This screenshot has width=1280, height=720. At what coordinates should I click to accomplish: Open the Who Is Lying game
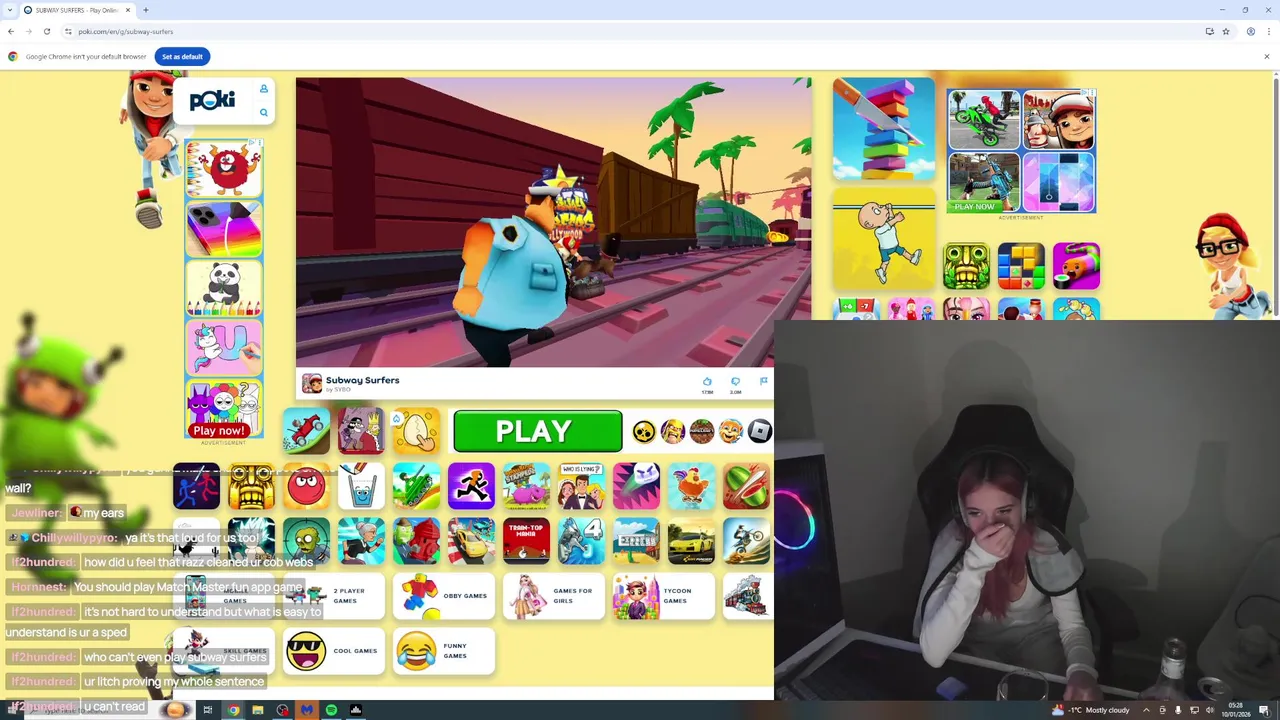pyautogui.click(x=581, y=486)
